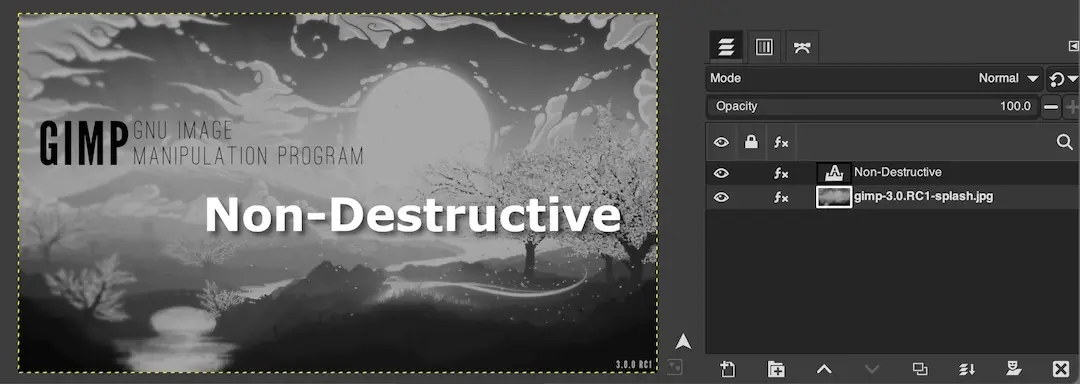Click the Non-Destructive text on canvas

[x=413, y=214]
